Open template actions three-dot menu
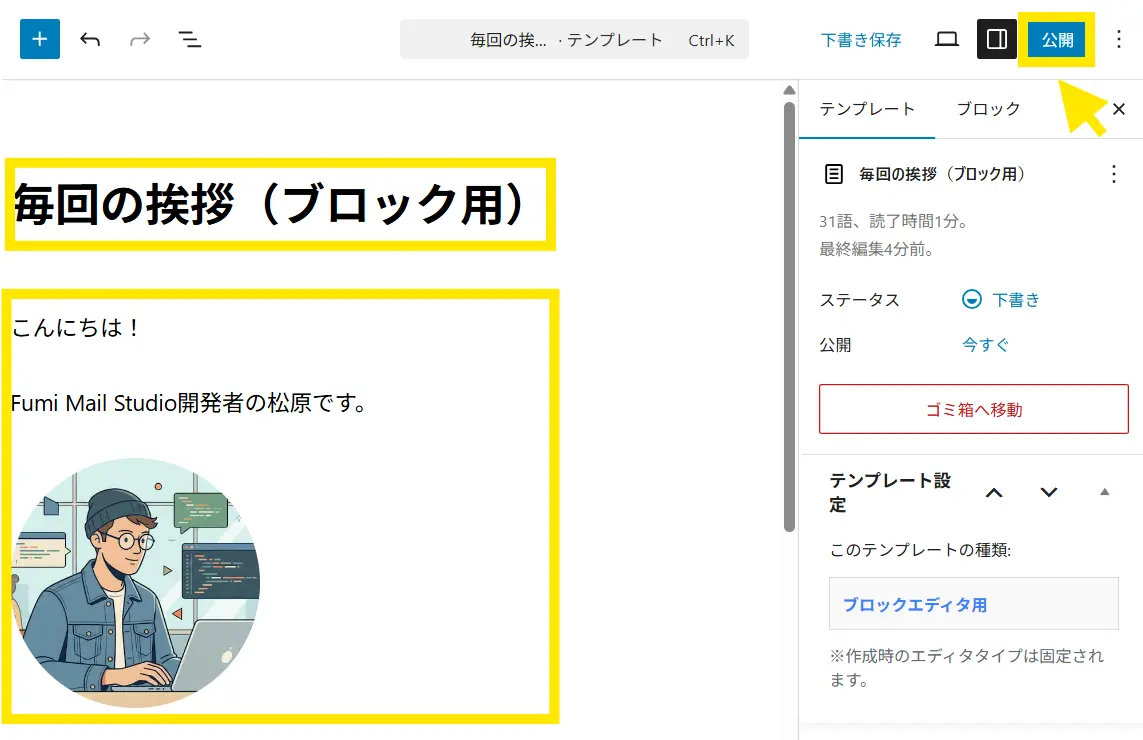Image resolution: width=1143 pixels, height=740 pixels. (x=1114, y=174)
